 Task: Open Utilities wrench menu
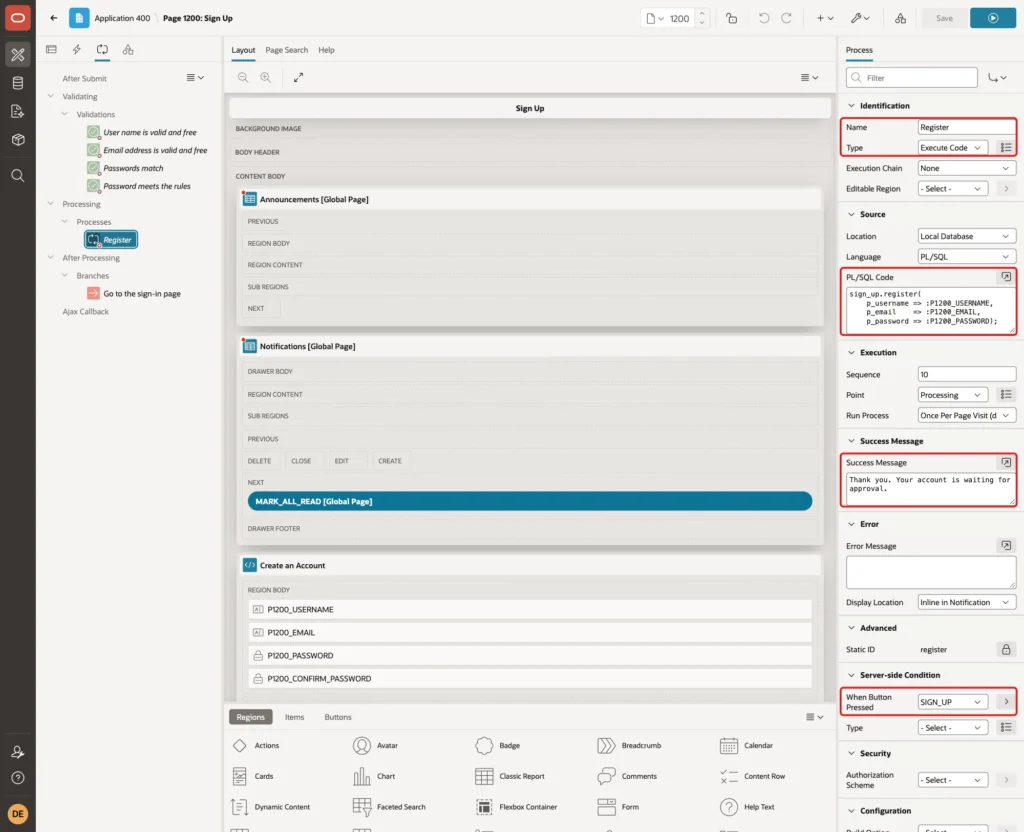click(x=859, y=18)
